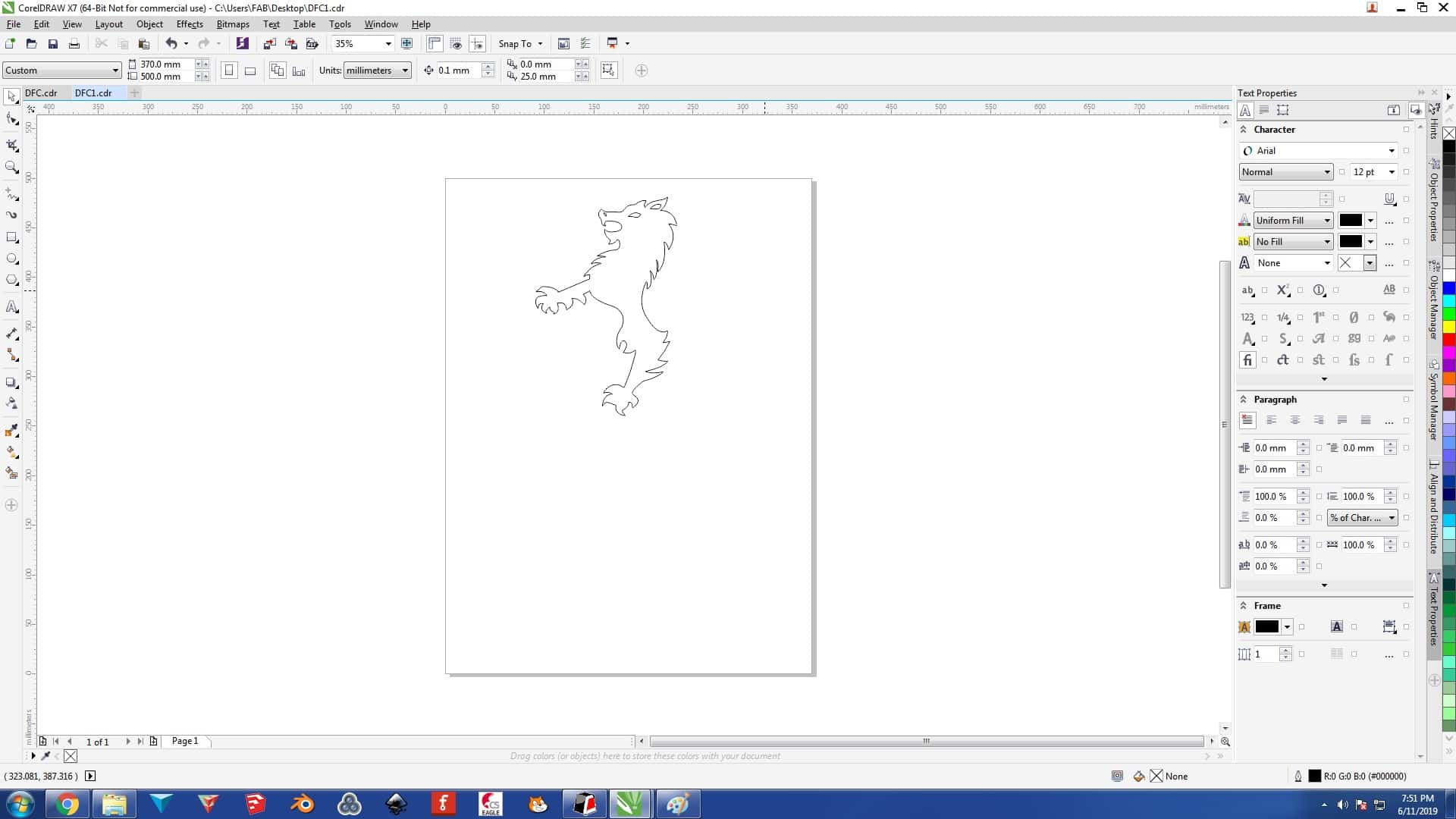
Task: Switch page to landscape orientation
Action: pyautogui.click(x=250, y=71)
